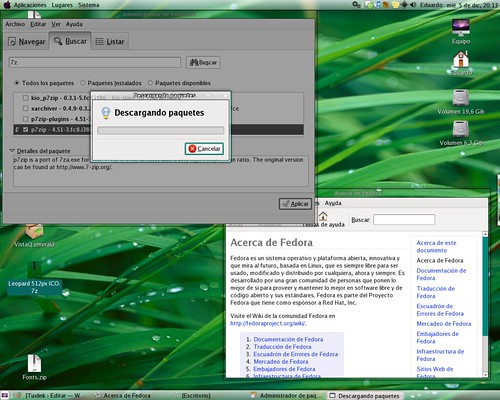This screenshot has height=400, width=500.
Task: Click the help window Buscar input field
Action: [404, 220]
